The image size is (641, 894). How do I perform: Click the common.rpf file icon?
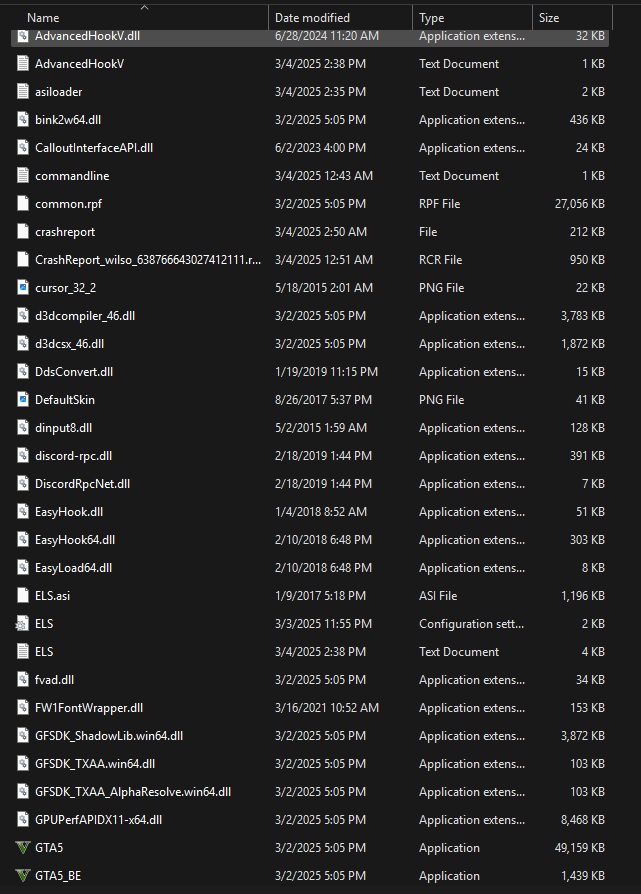(x=23, y=204)
